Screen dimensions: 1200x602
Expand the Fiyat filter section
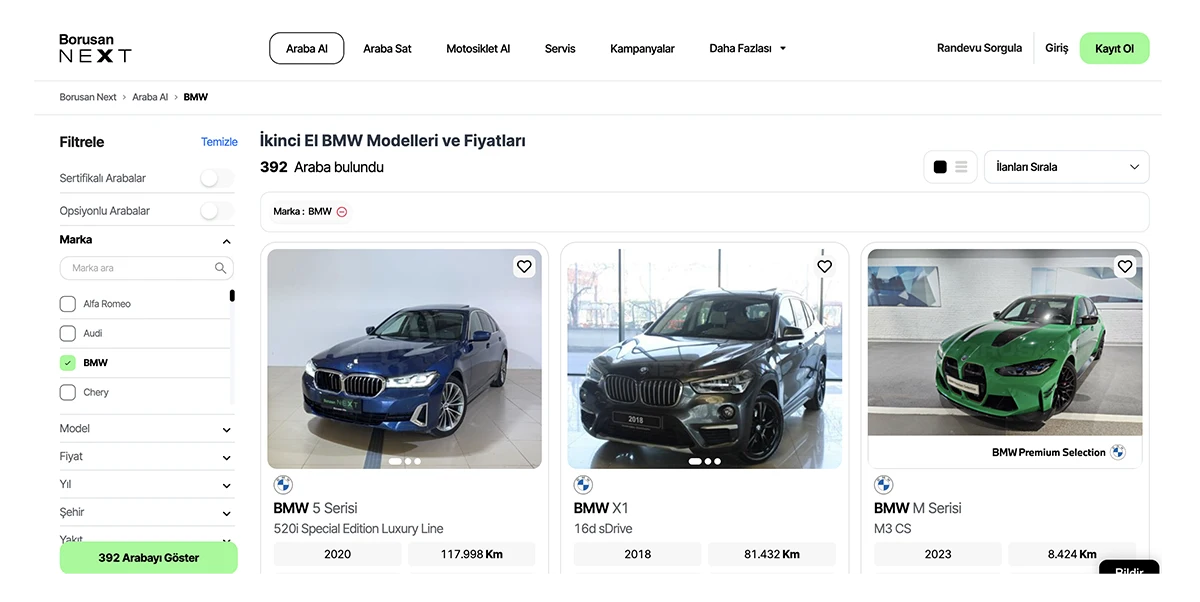point(146,457)
